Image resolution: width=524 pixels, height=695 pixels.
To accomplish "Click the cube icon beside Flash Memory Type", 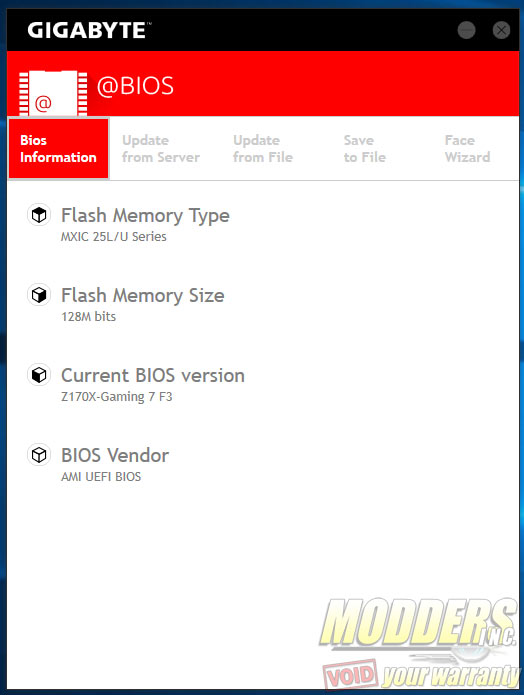I will [x=39, y=215].
